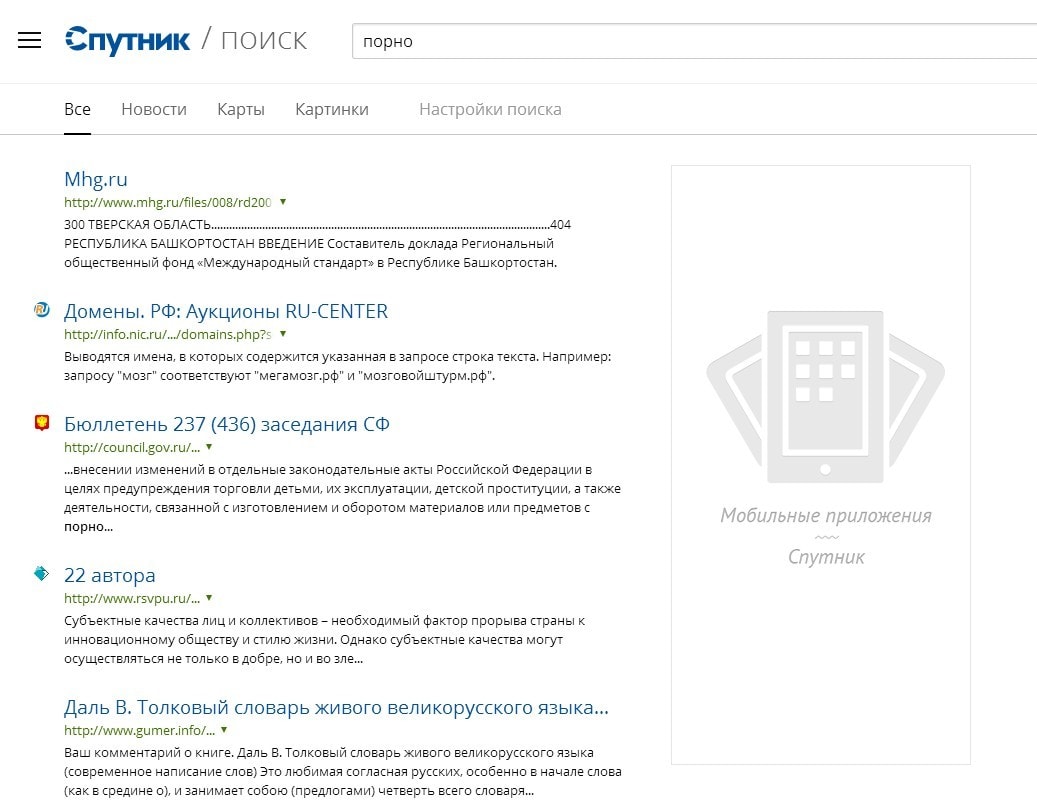Image resolution: width=1037 pixels, height=809 pixels.
Task: Open the hamburger menu
Action: tap(30, 41)
